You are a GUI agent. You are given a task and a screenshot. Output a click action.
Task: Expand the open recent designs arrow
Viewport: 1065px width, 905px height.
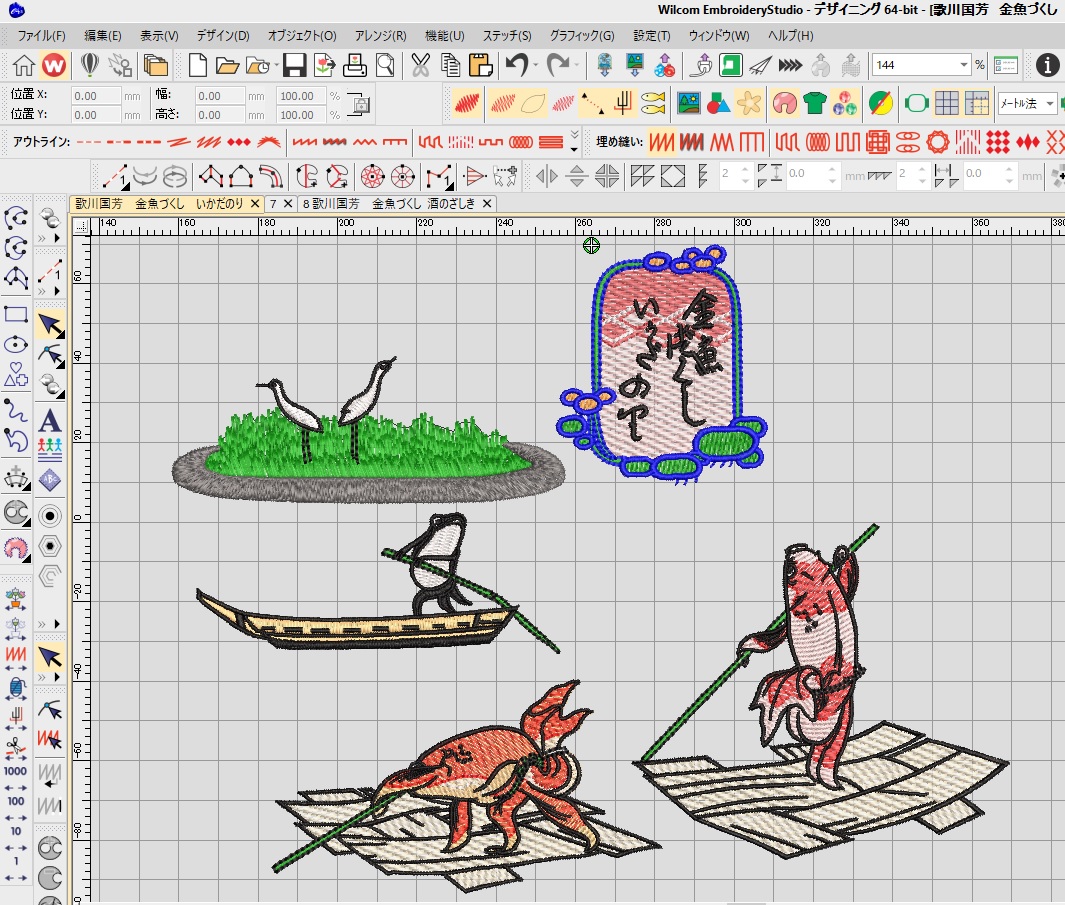point(276,66)
